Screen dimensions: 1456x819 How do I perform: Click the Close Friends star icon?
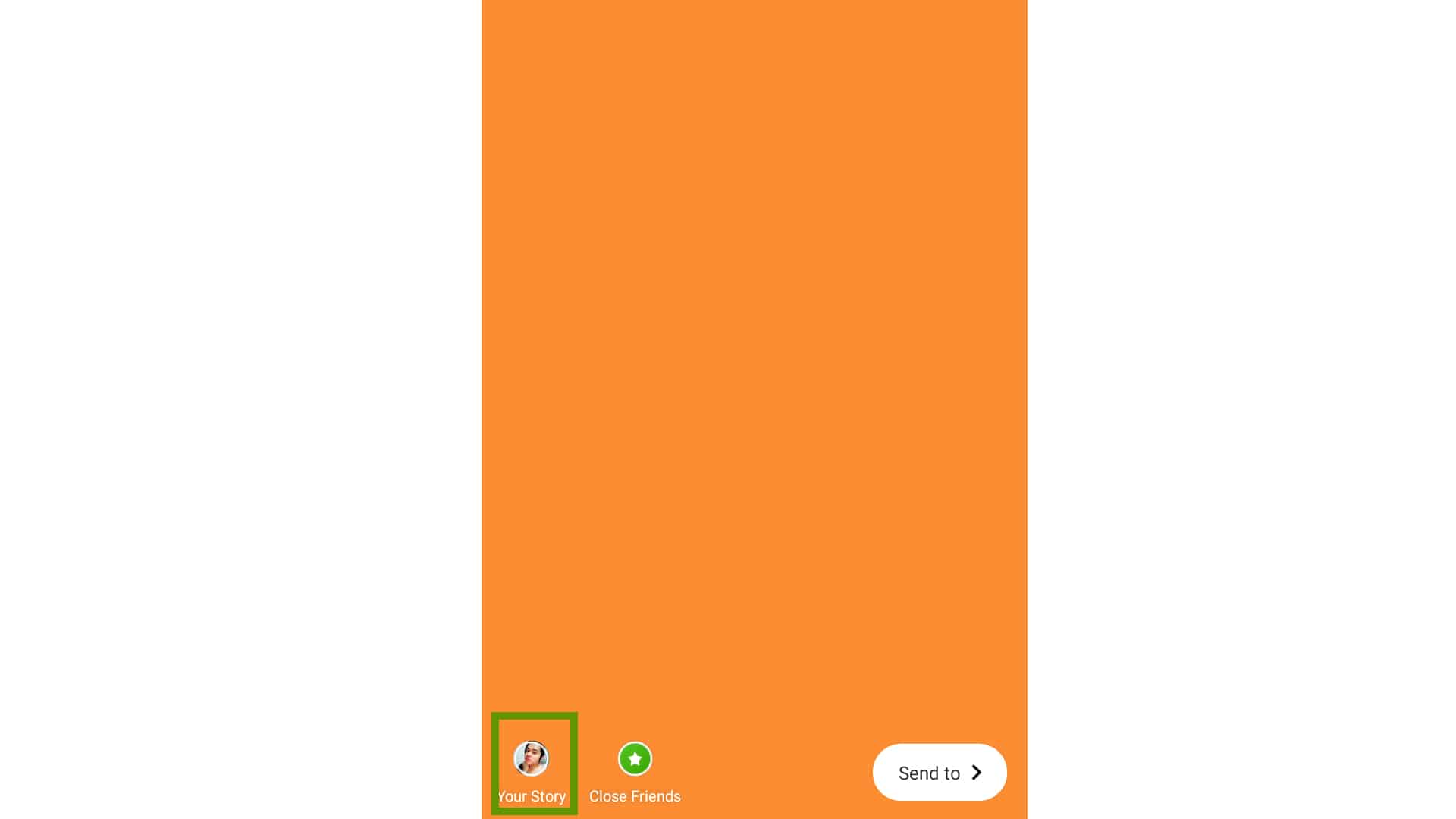tap(634, 758)
